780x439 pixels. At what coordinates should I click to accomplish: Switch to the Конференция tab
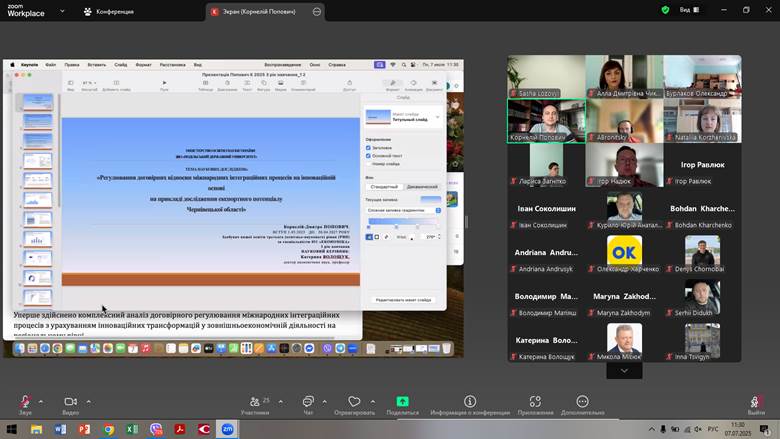[x=109, y=11]
